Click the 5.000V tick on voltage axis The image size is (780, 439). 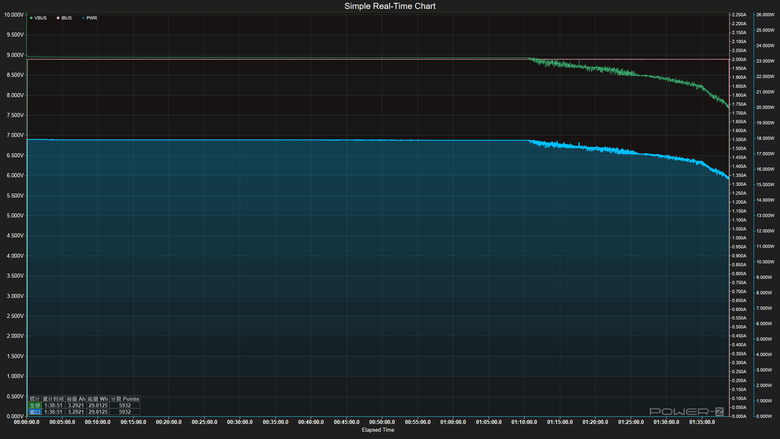tap(15, 216)
